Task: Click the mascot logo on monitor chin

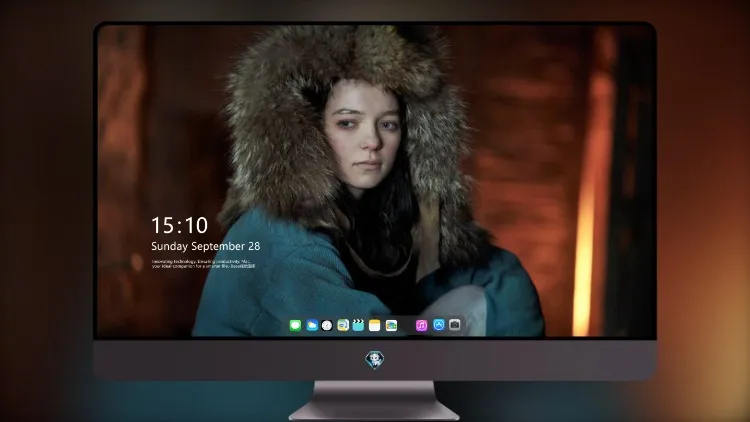Action: [x=375, y=360]
